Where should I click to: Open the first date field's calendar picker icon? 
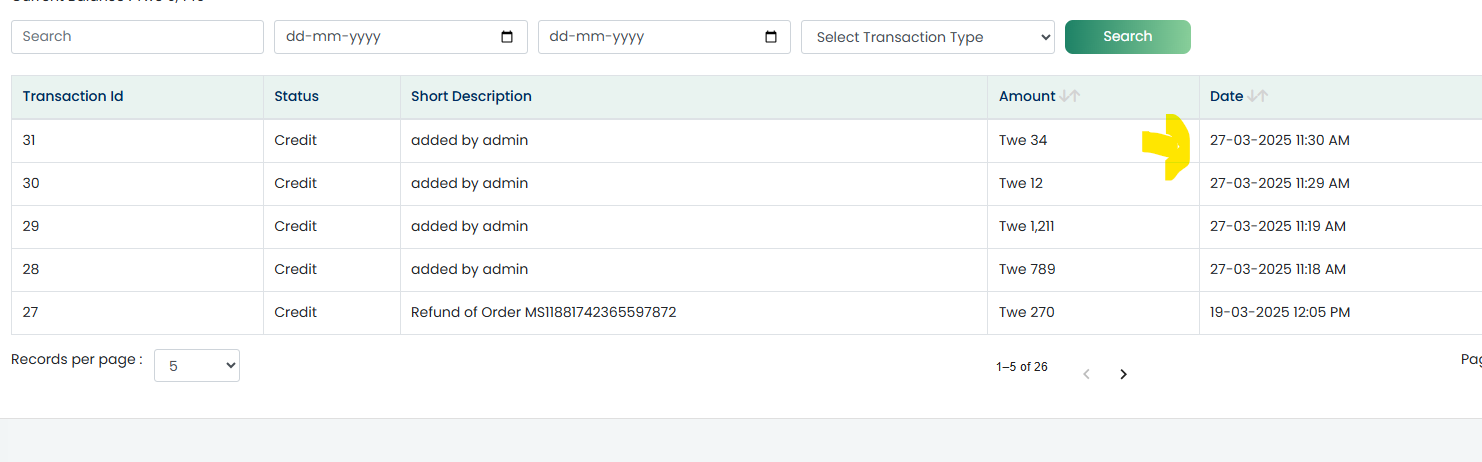507,37
